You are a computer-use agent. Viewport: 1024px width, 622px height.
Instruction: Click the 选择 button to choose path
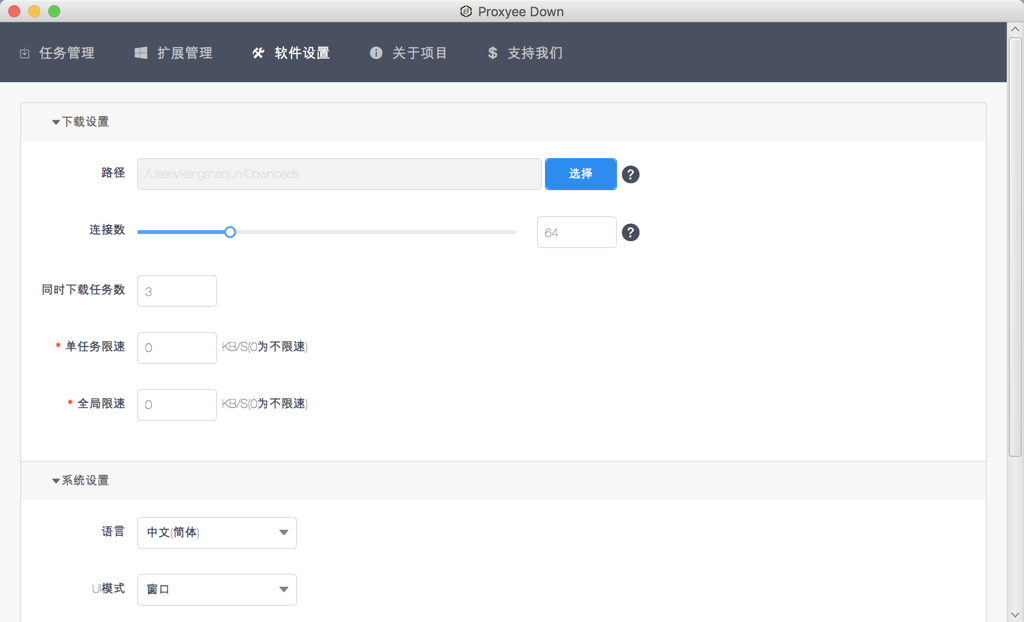[580, 173]
